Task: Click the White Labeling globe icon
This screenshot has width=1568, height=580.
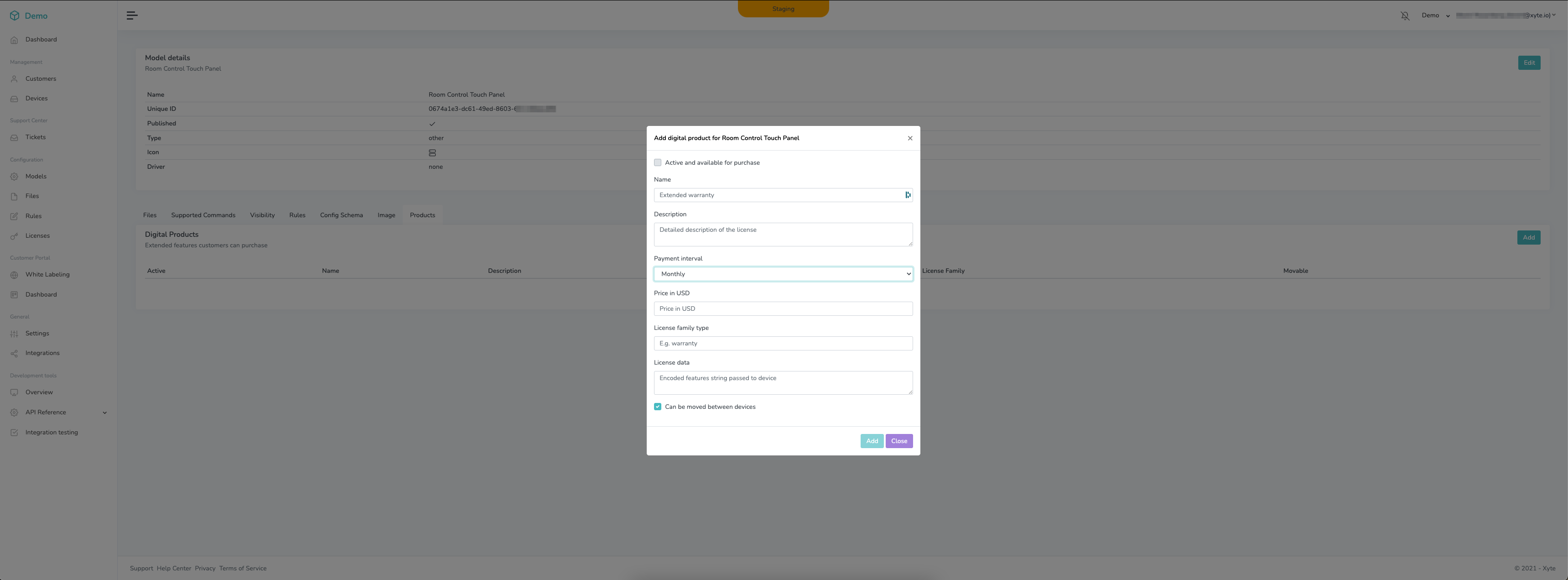Action: (14, 275)
